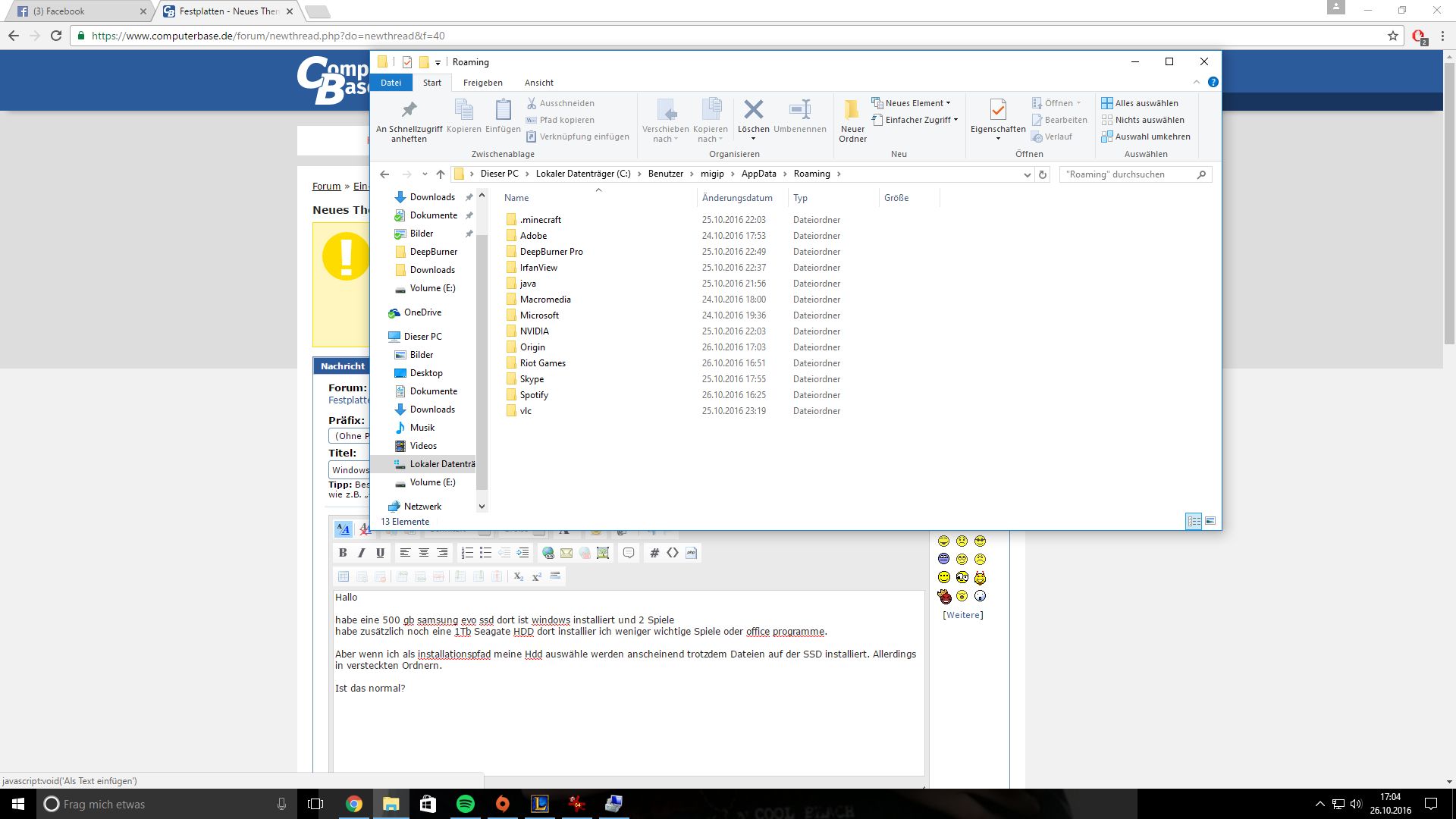Click the PHP tag icon in the forum editor
This screenshot has height=819, width=1456.
click(691, 553)
